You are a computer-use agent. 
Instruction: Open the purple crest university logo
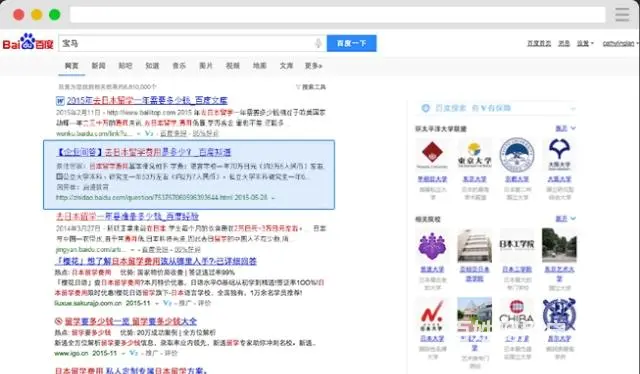[x=432, y=246]
